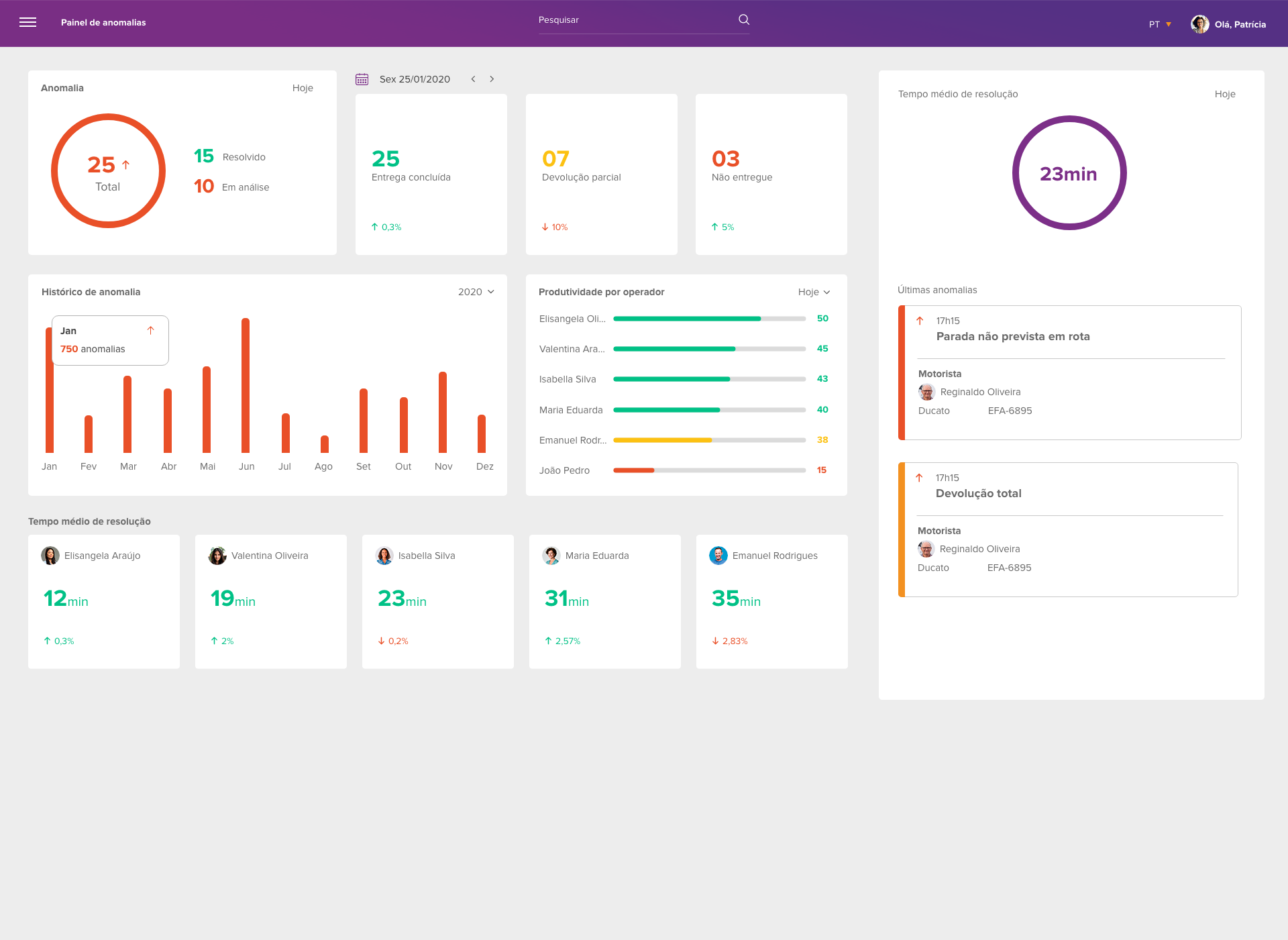
Task: Click the search magnifier icon
Action: [743, 19]
